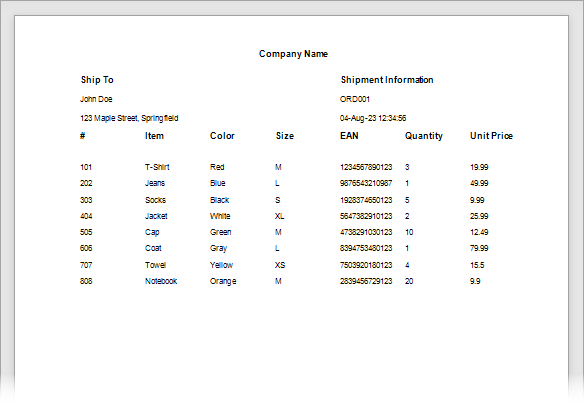Click EAN 2839456729123

[x=366, y=281]
